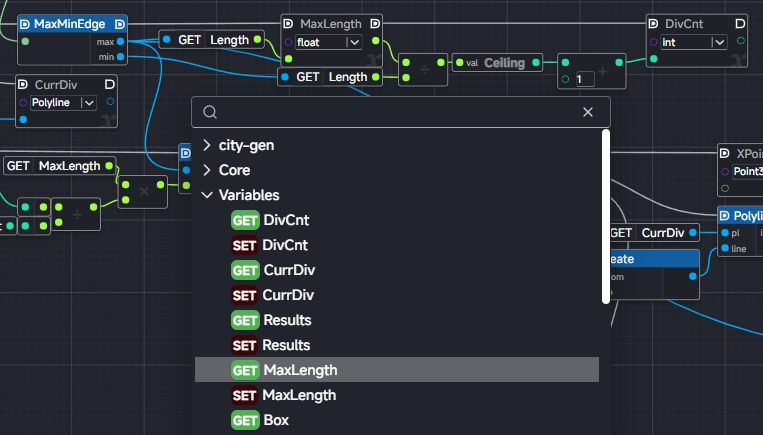
Task: Click the search magnifier icon
Action: coord(209,112)
